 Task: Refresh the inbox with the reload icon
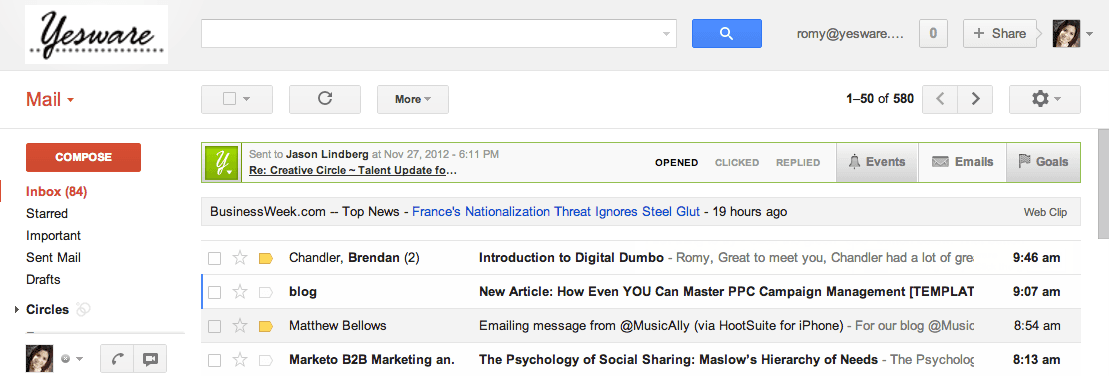pyautogui.click(x=325, y=99)
